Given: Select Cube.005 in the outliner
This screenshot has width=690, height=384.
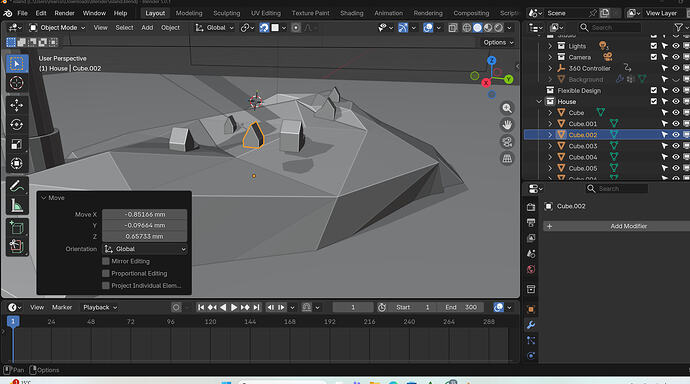Looking at the screenshot, I should coord(583,168).
